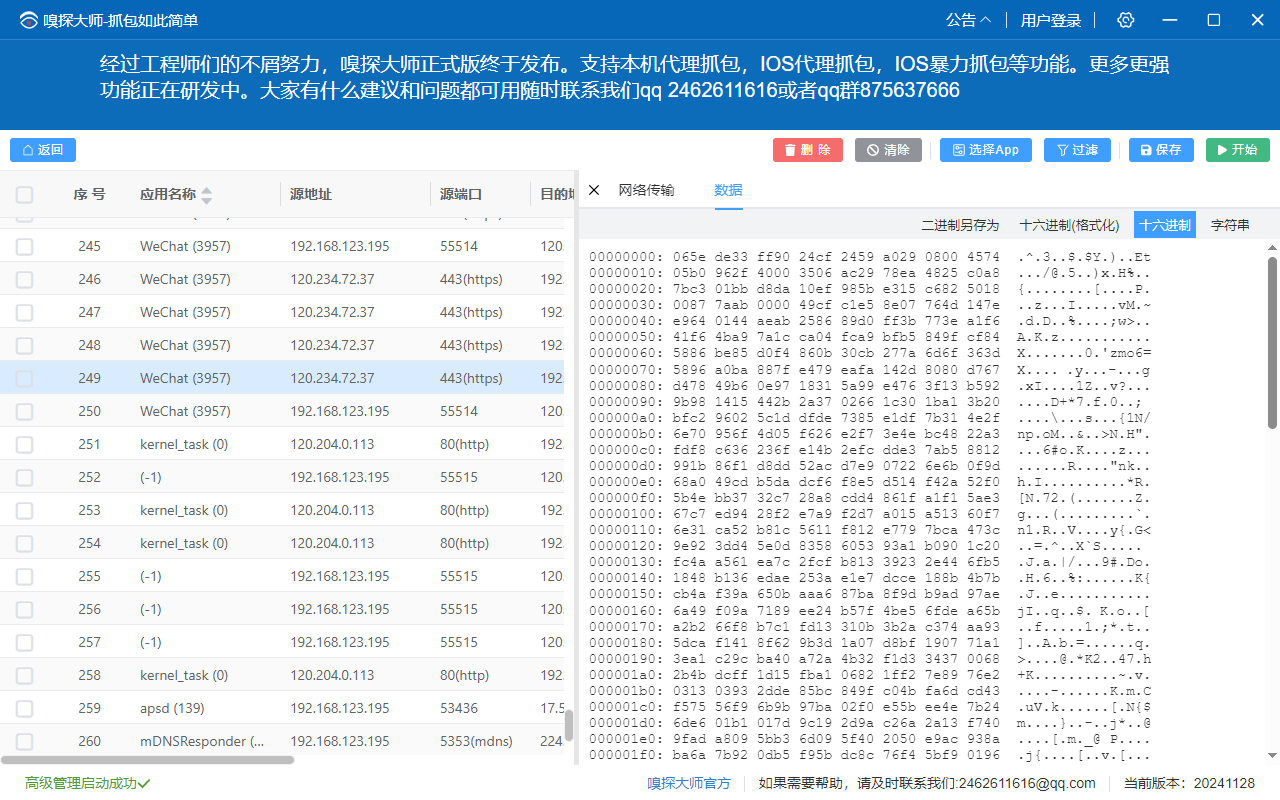
Task: Check the checkbox for row 246
Action: coord(25,280)
